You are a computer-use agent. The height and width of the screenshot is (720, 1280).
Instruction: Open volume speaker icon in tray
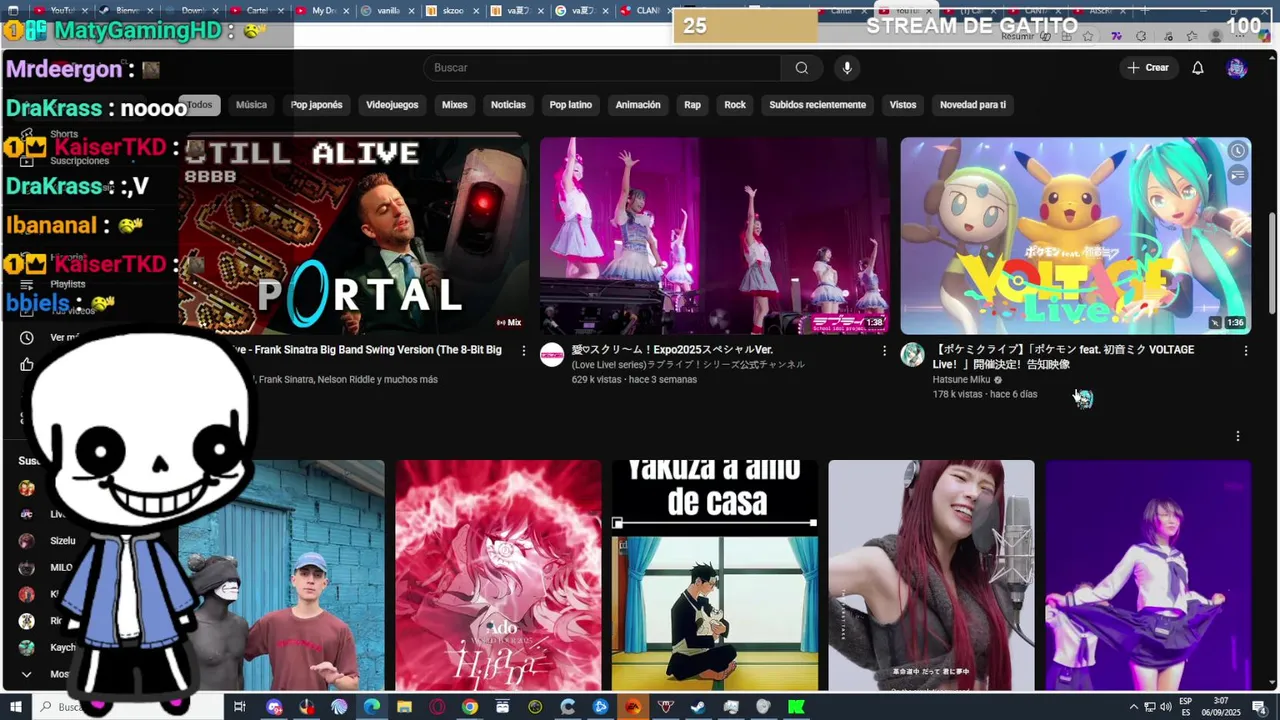tap(1165, 707)
